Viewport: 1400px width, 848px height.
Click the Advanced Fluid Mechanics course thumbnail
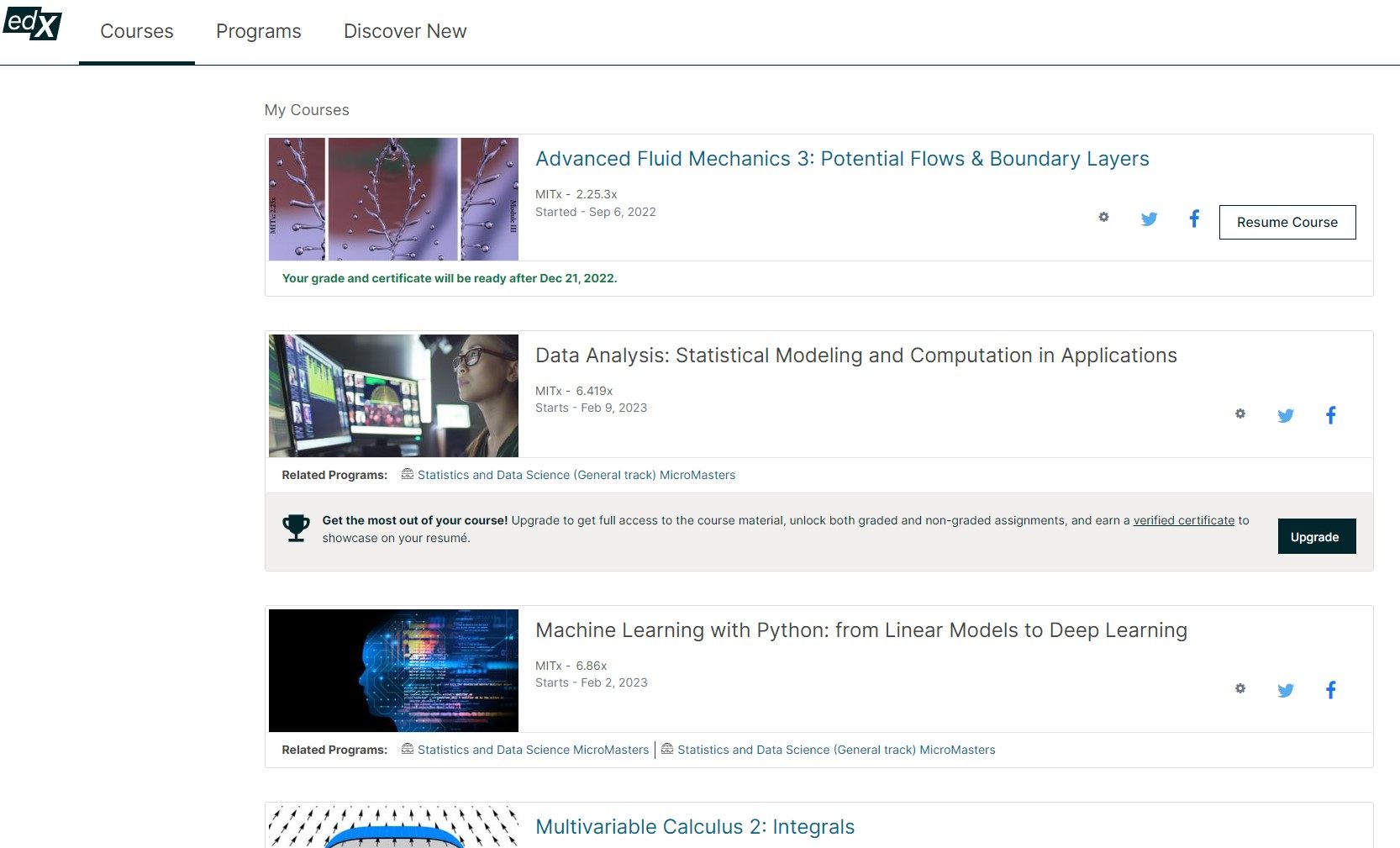pyautogui.click(x=393, y=199)
